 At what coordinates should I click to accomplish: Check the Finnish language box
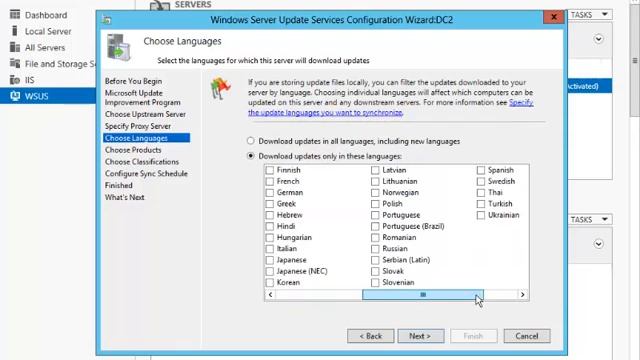tap(270, 170)
